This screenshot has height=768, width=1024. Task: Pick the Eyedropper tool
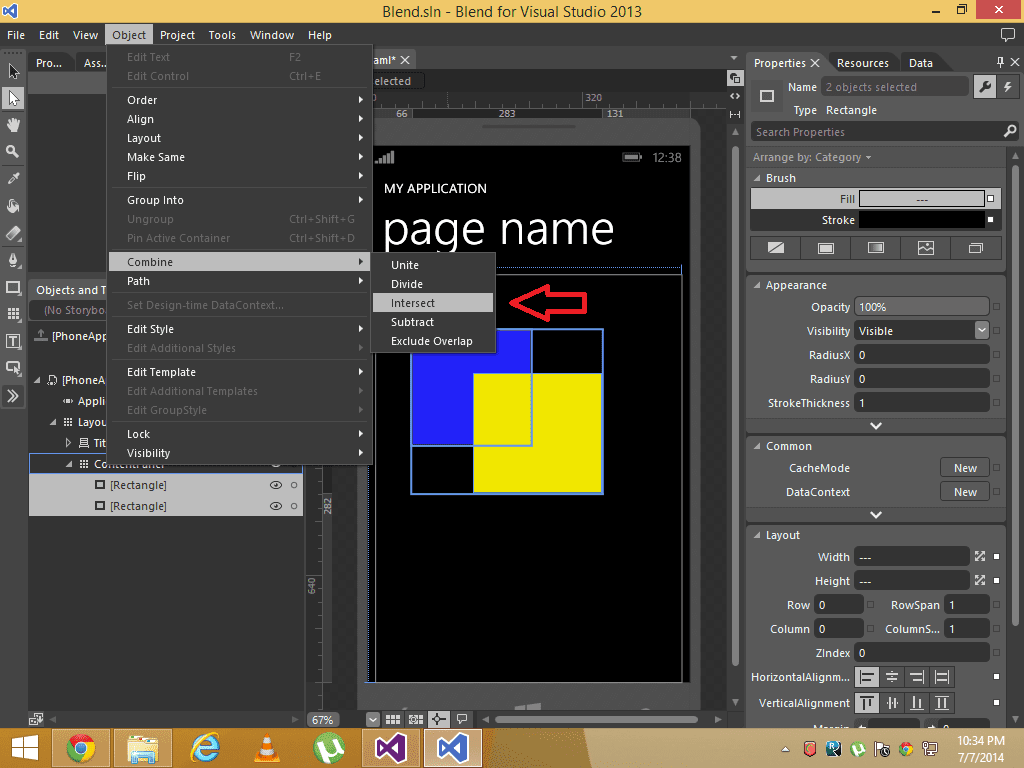pos(13,179)
